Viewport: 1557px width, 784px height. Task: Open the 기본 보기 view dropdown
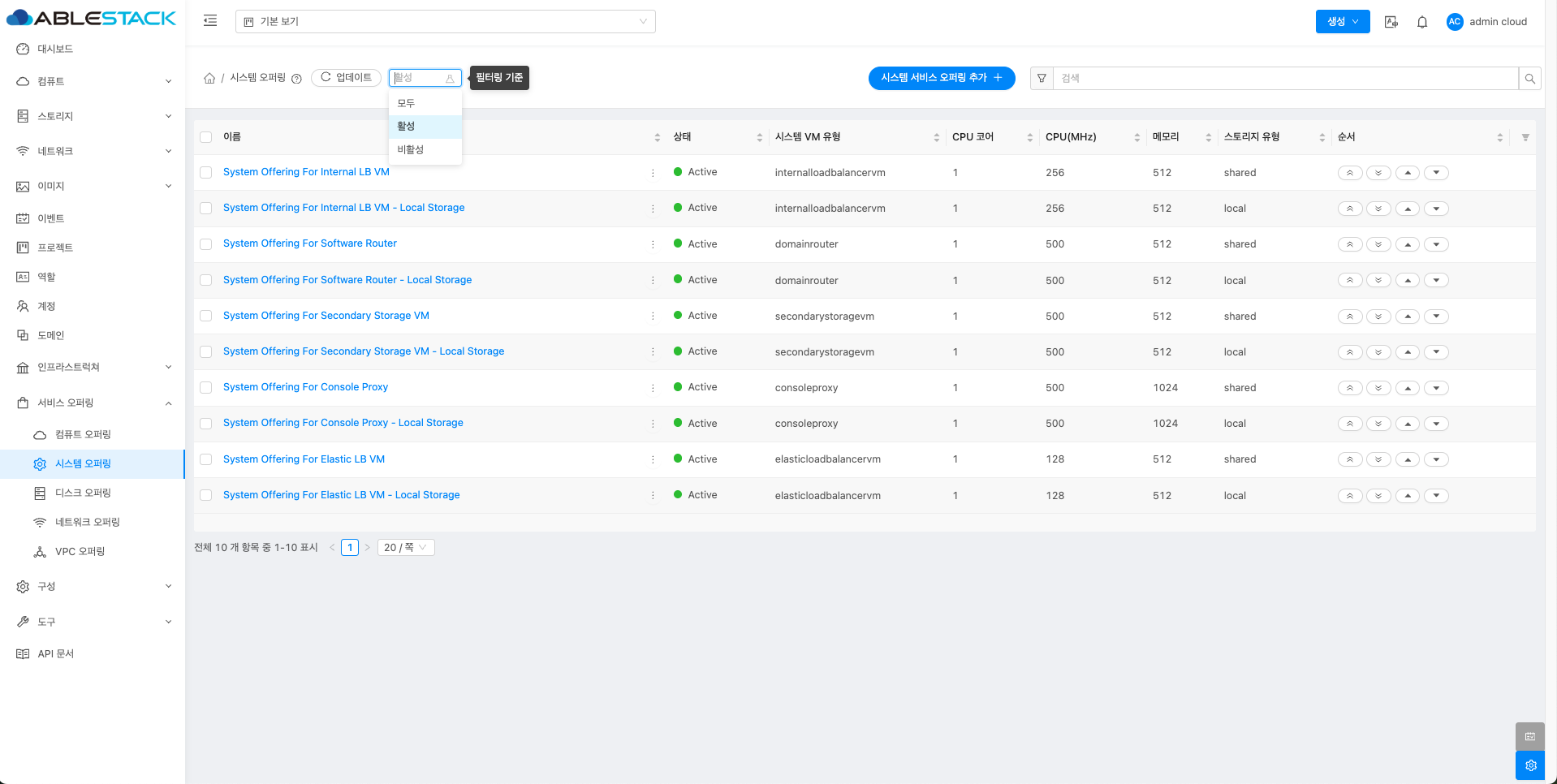click(x=445, y=22)
